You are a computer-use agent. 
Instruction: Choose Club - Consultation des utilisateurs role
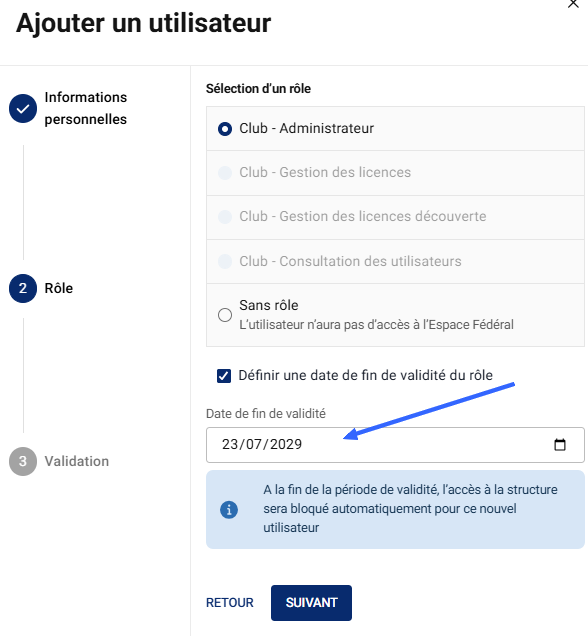(395, 261)
